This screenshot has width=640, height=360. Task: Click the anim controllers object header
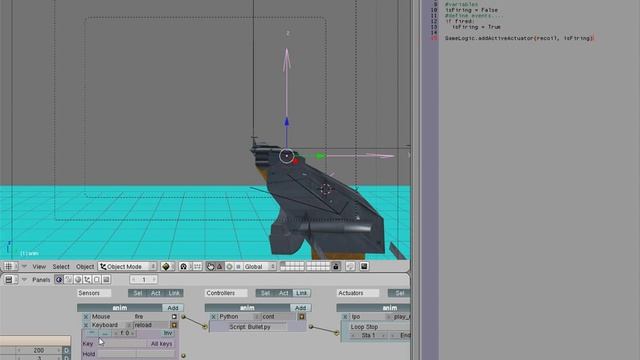(x=247, y=308)
